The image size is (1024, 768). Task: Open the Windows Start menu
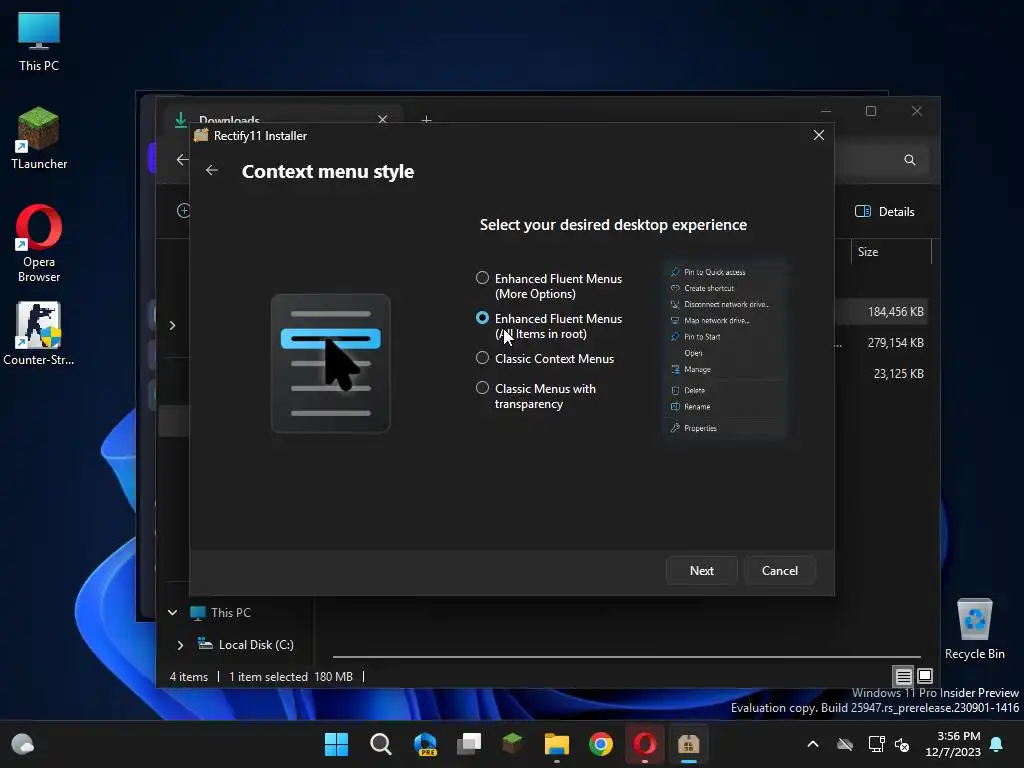click(336, 744)
